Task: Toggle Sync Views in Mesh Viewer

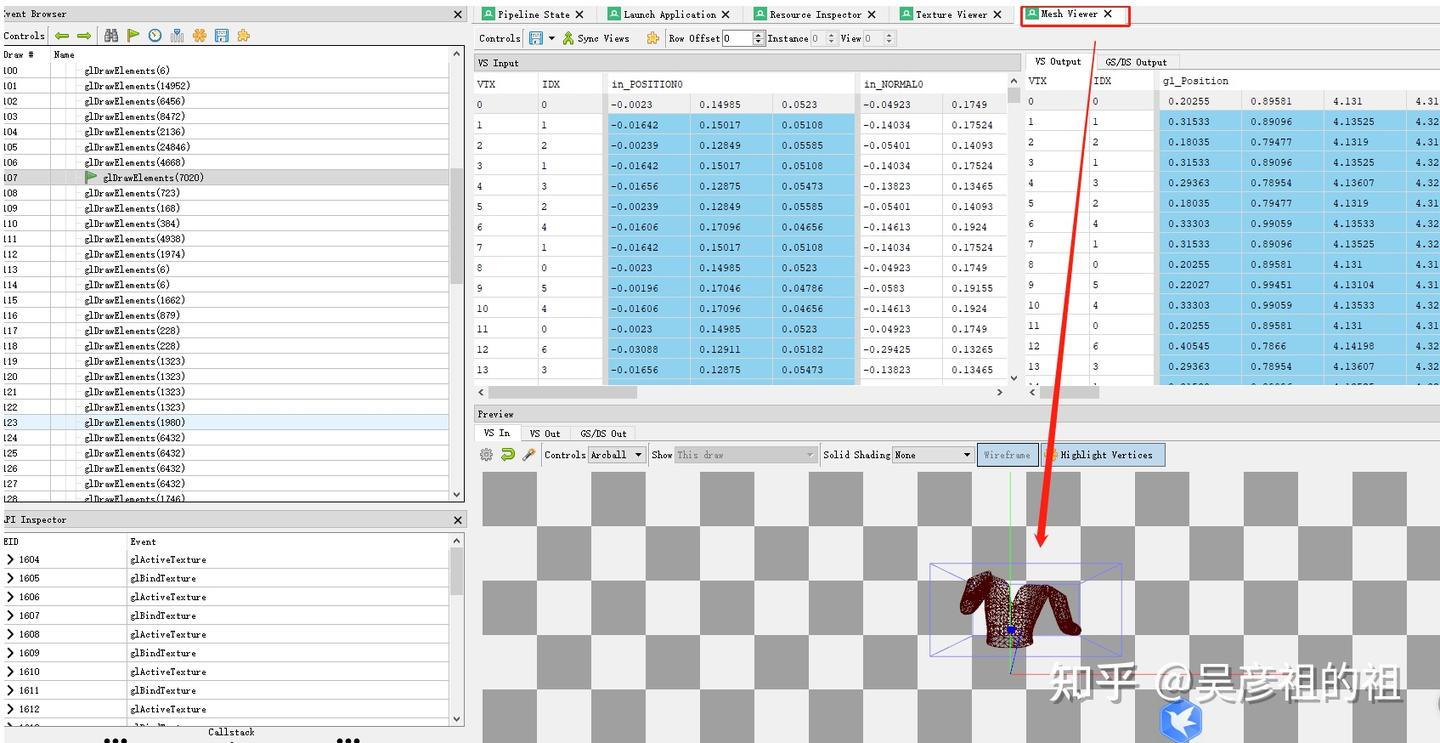Action: pyautogui.click(x=596, y=38)
